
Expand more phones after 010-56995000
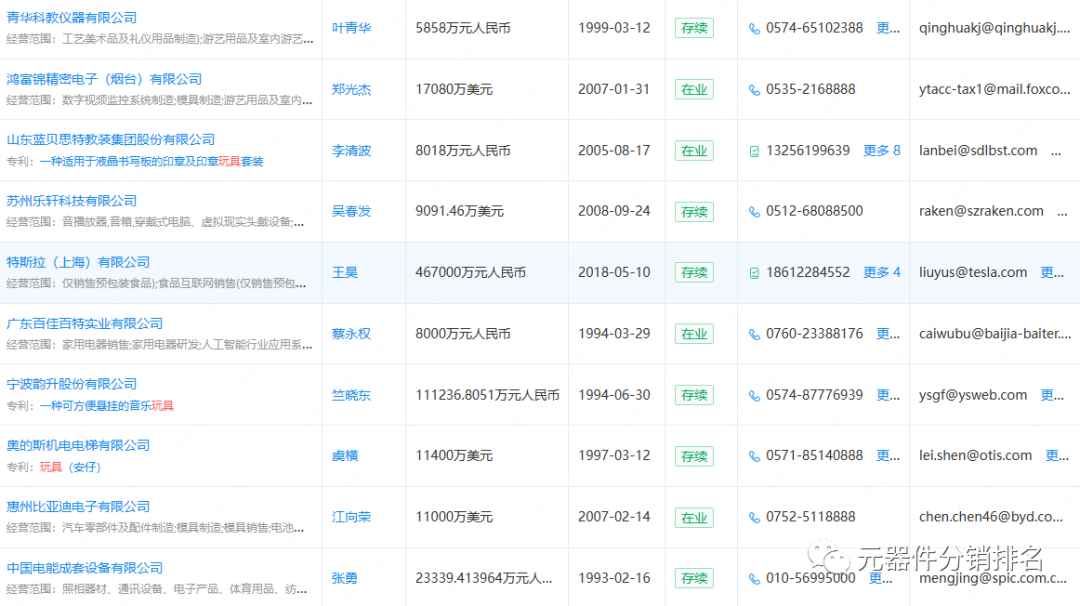[880, 578]
